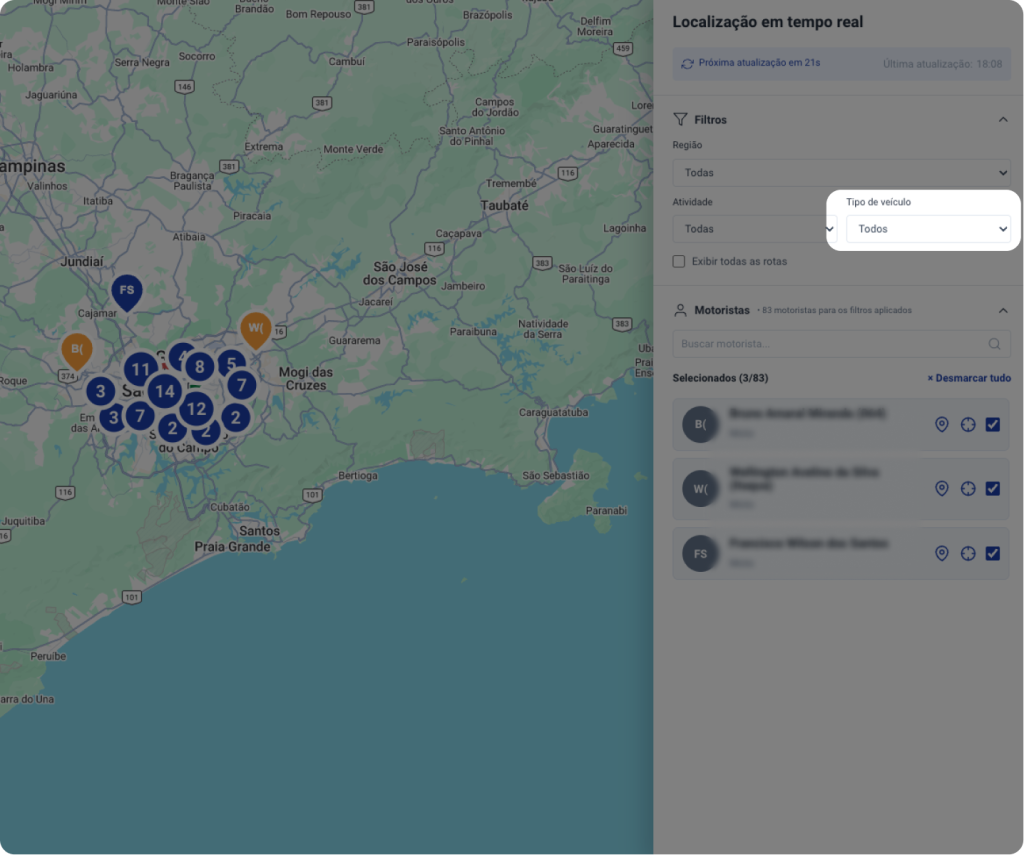The image size is (1024, 855).
Task: Click the Localização em tempo real heading
Action: click(x=767, y=22)
